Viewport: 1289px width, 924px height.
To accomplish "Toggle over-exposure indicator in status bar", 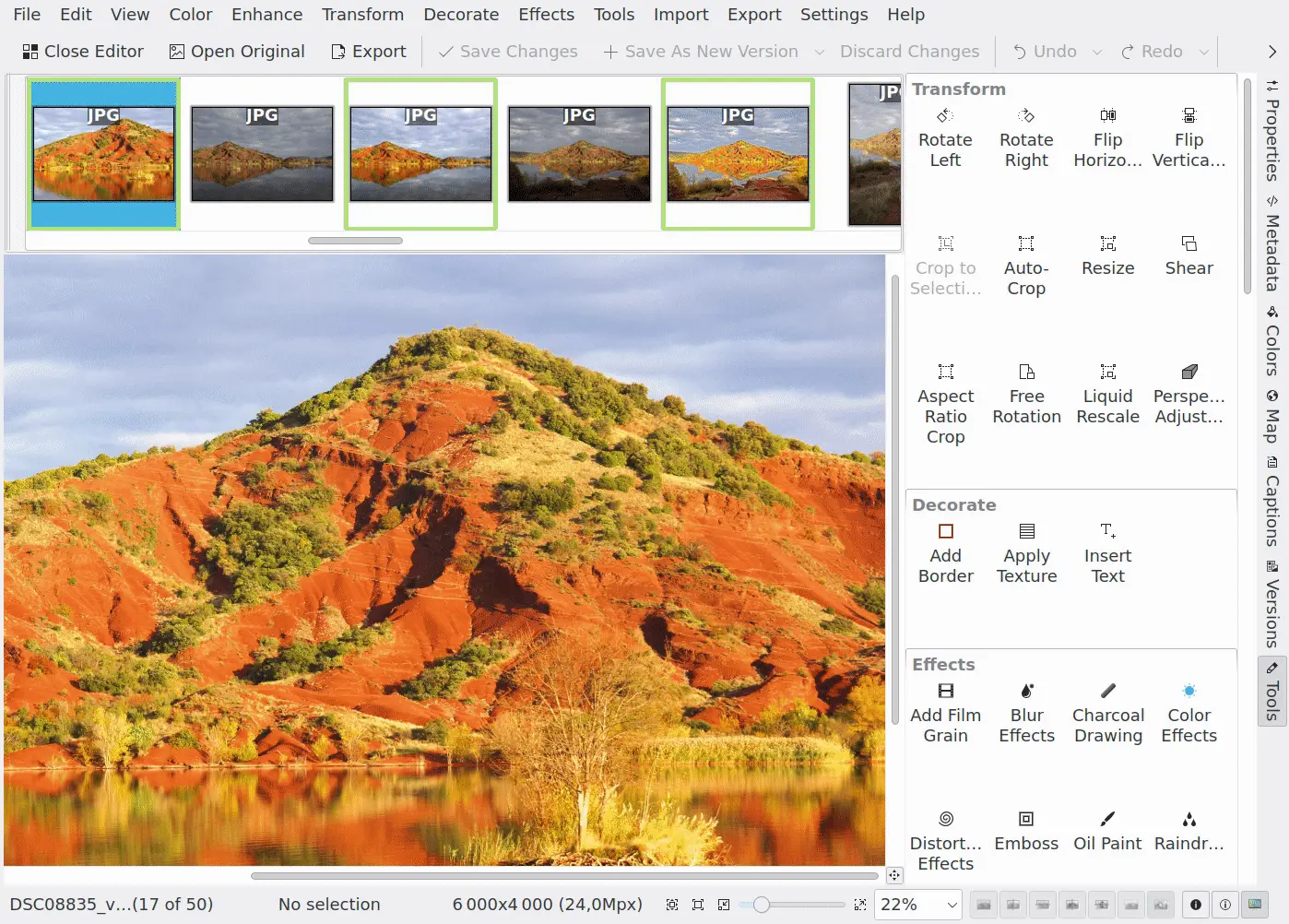I will point(1225,905).
